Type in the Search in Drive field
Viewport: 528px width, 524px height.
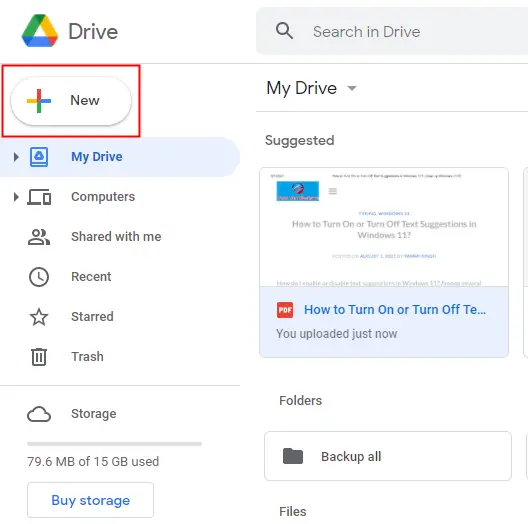[392, 31]
